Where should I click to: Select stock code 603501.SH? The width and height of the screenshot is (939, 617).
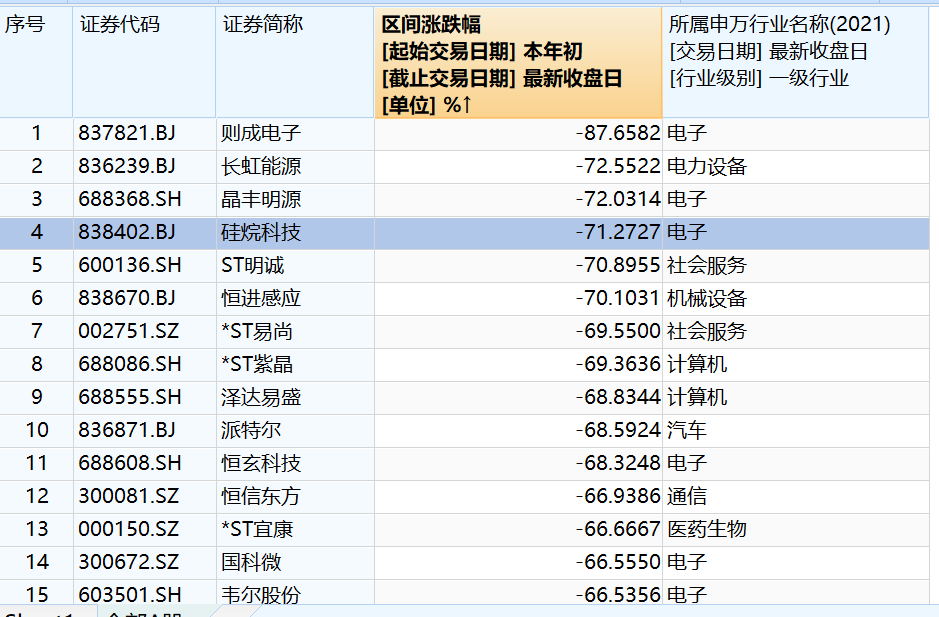click(x=130, y=594)
